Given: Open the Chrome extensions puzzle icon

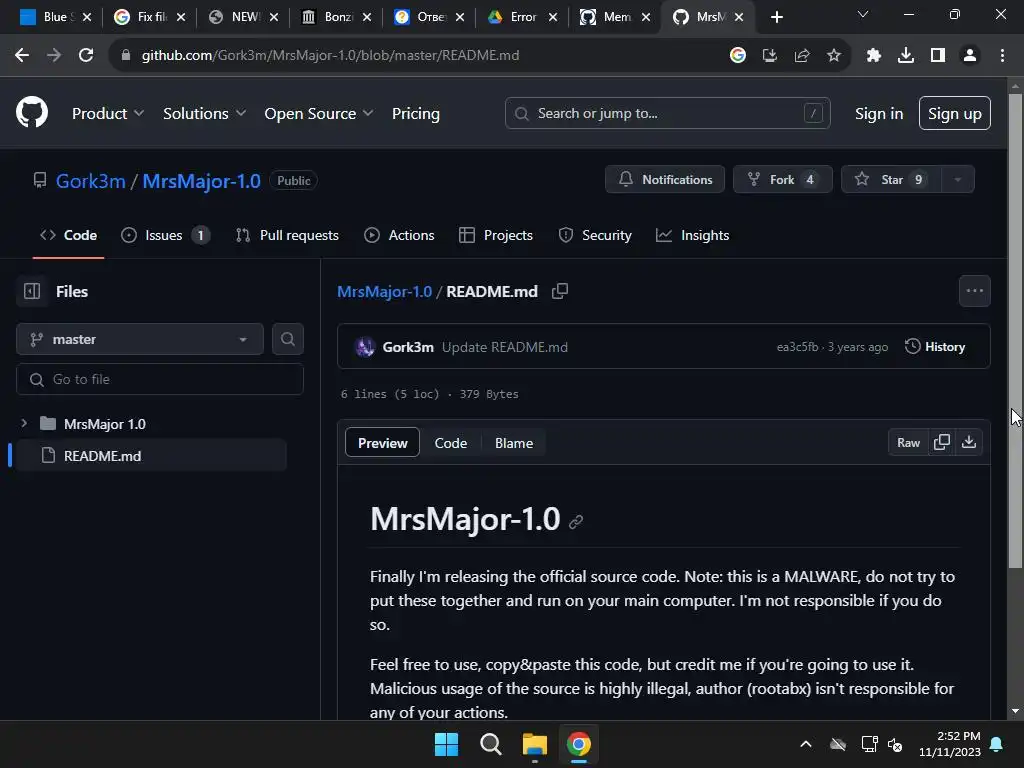Looking at the screenshot, I should (873, 56).
